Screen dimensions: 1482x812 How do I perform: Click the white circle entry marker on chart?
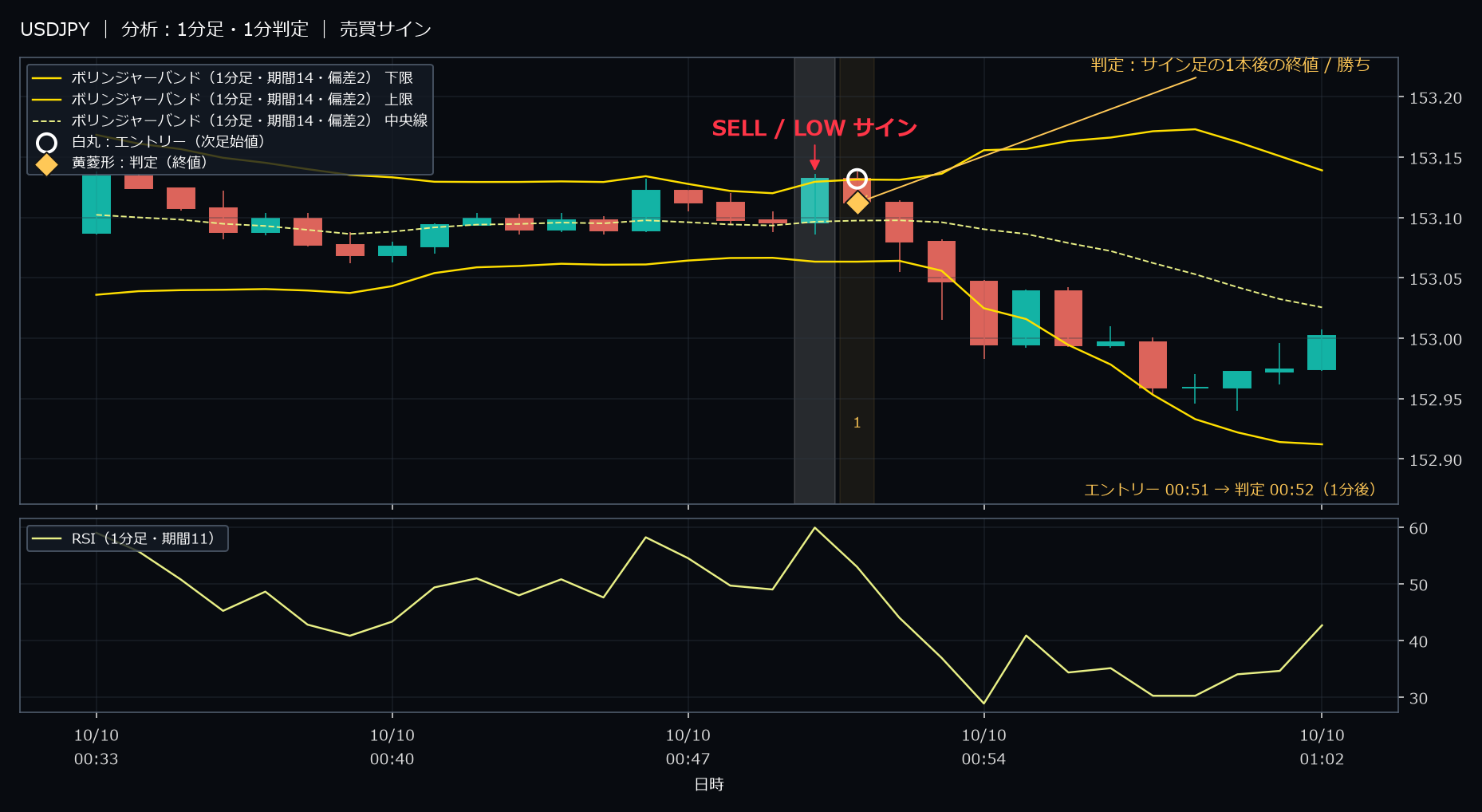click(857, 179)
